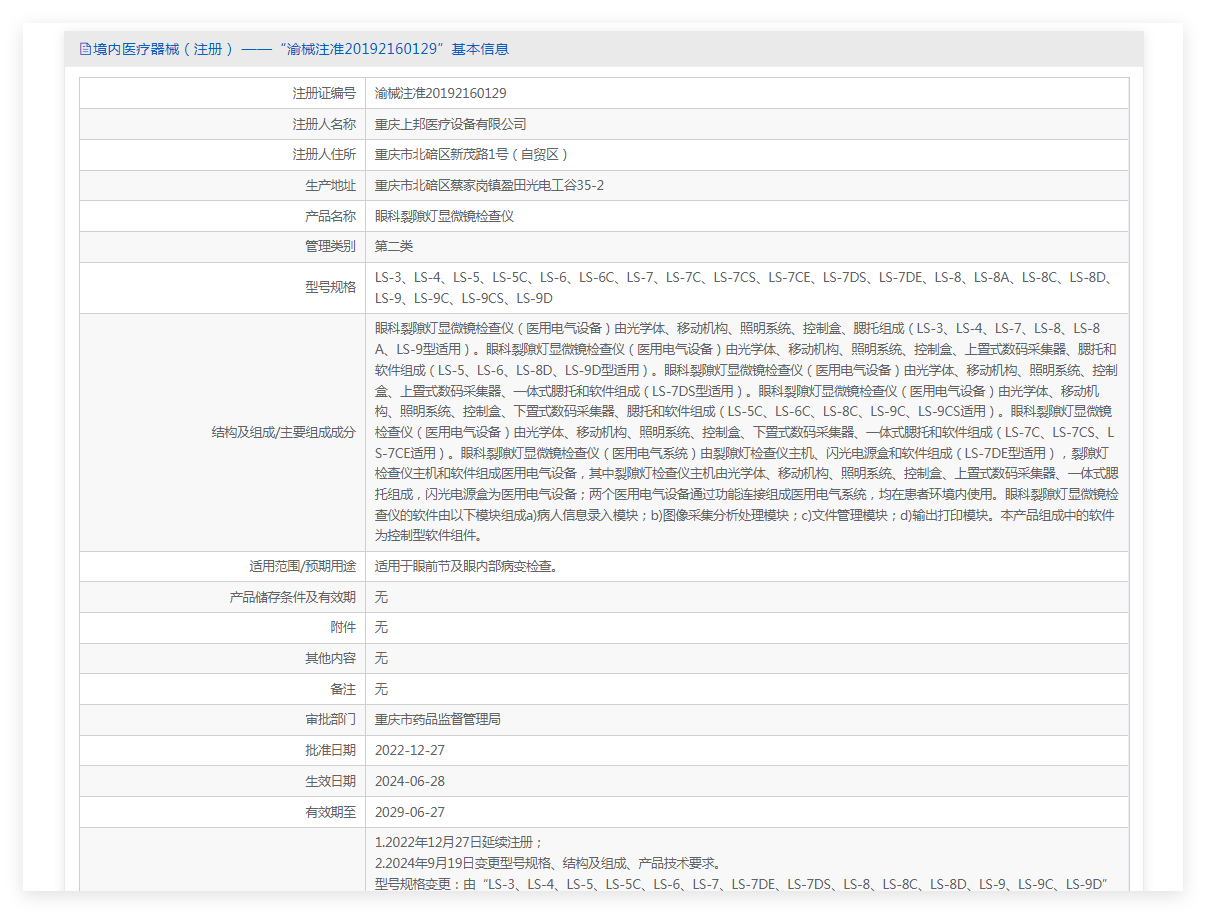Select the 产品储存条件及有效期 label cell
Screen dimensions: 1206x914
223,598
